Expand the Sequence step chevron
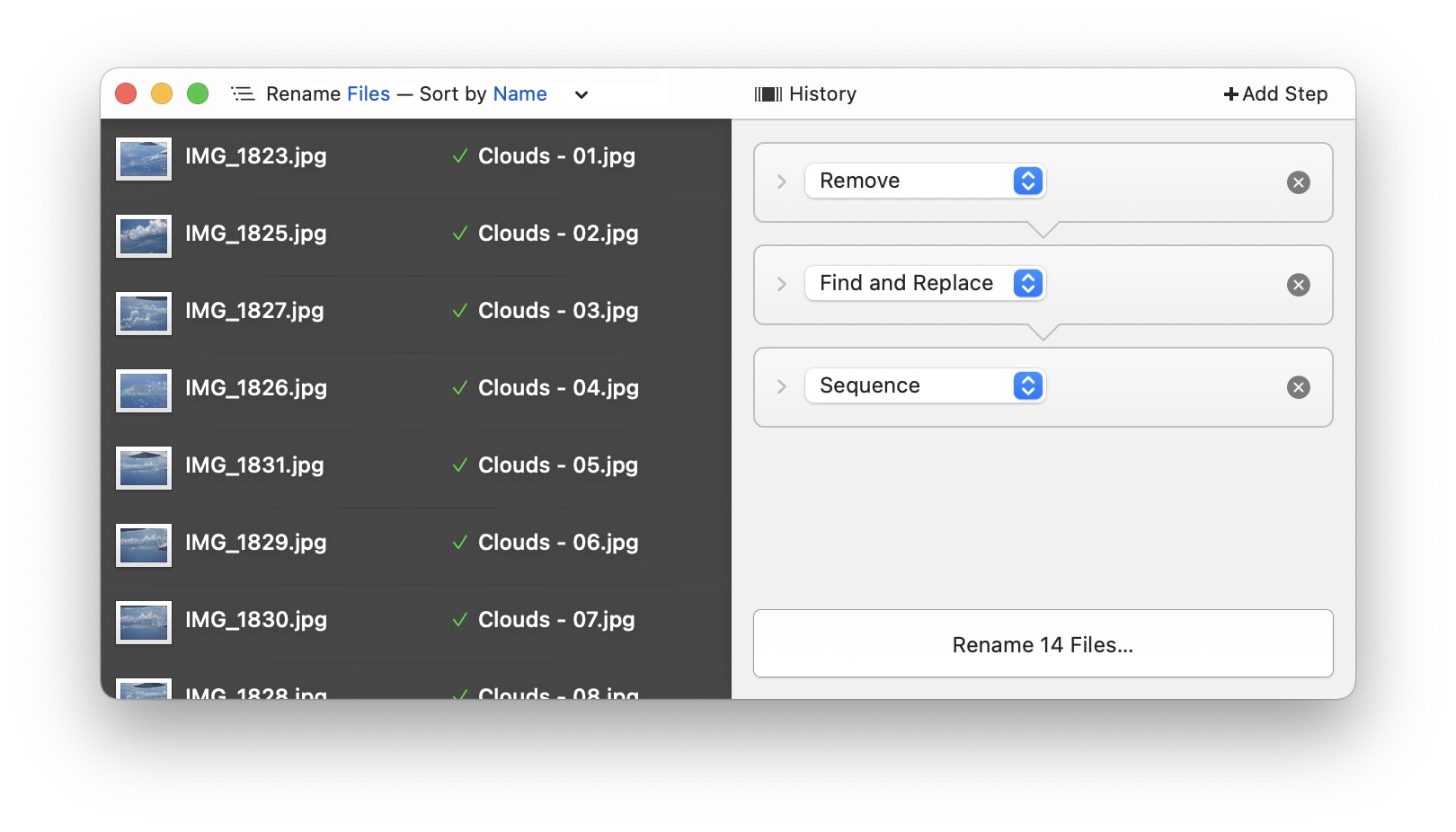Screen dimensions: 1456x832 (x=781, y=386)
